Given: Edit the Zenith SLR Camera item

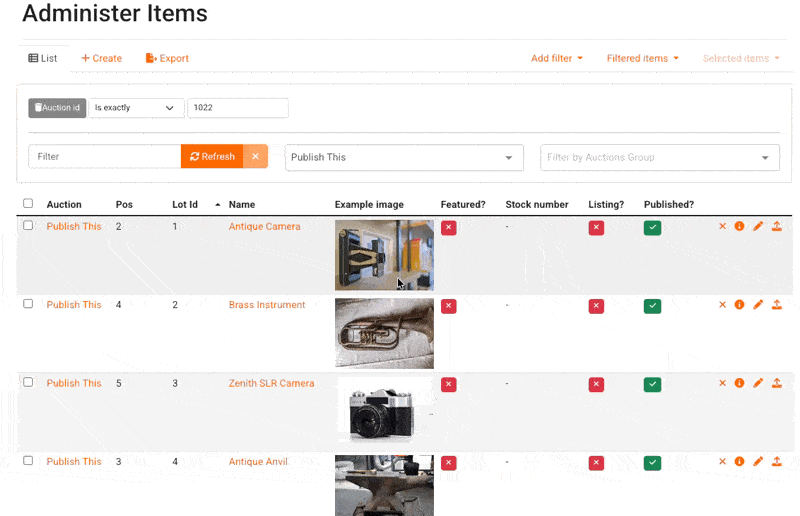Looking at the screenshot, I should 758,383.
